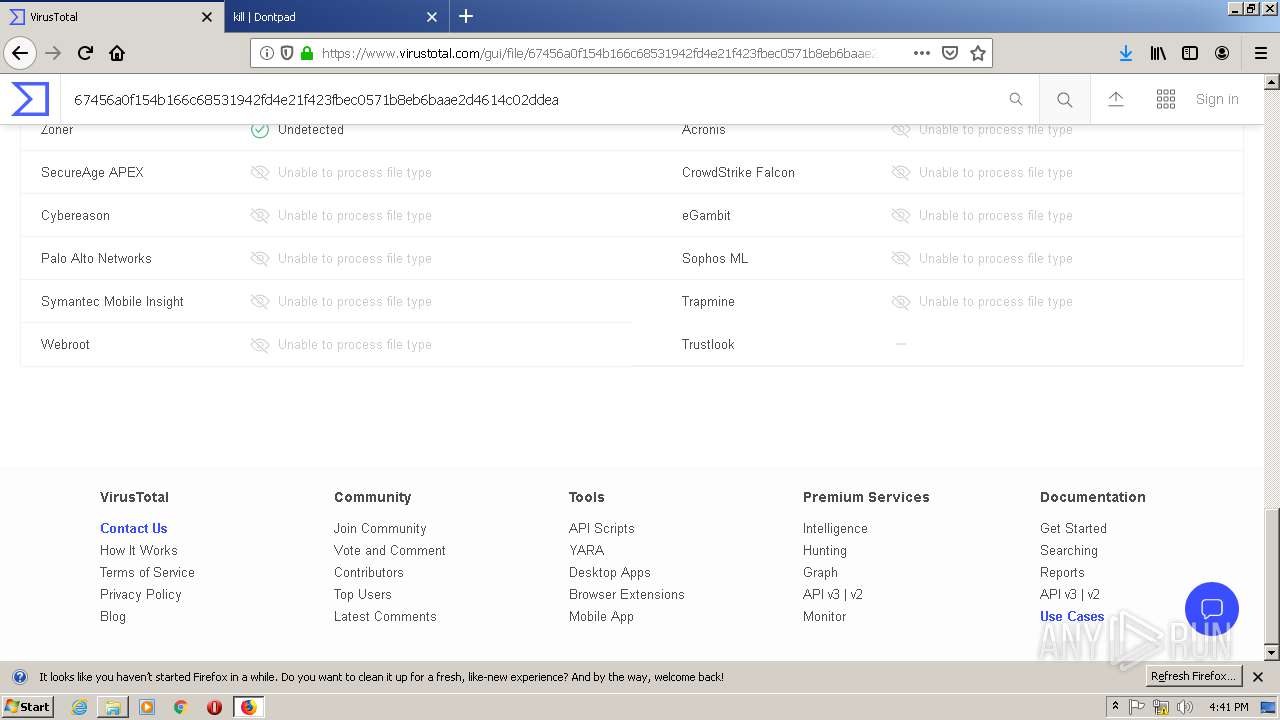Open the tracking protection shield

(x=287, y=53)
